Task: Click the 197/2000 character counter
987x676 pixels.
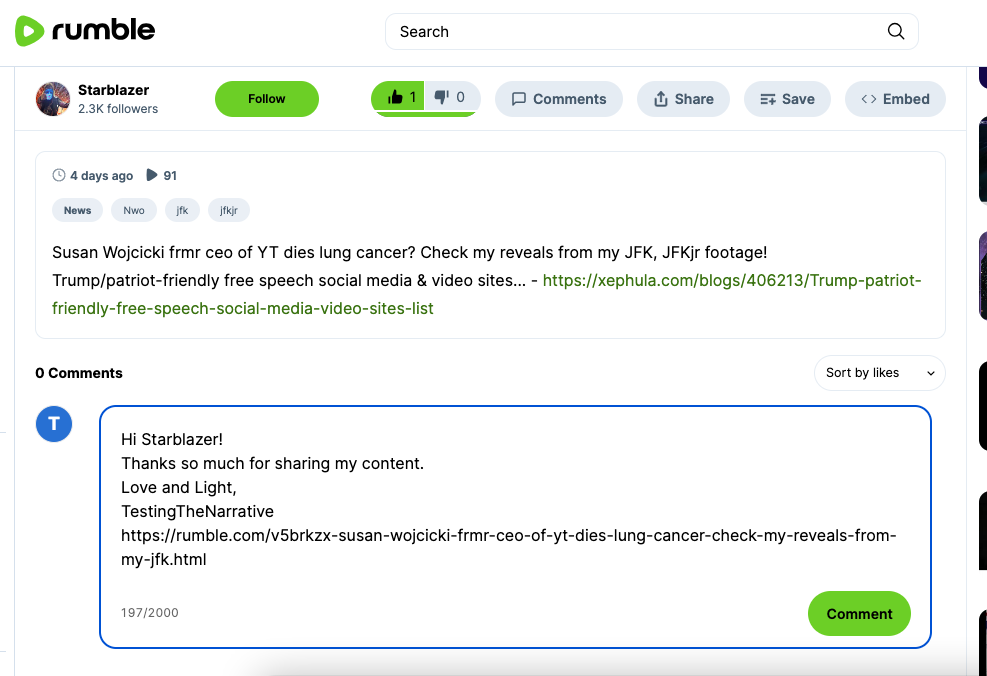Action: 150,612
